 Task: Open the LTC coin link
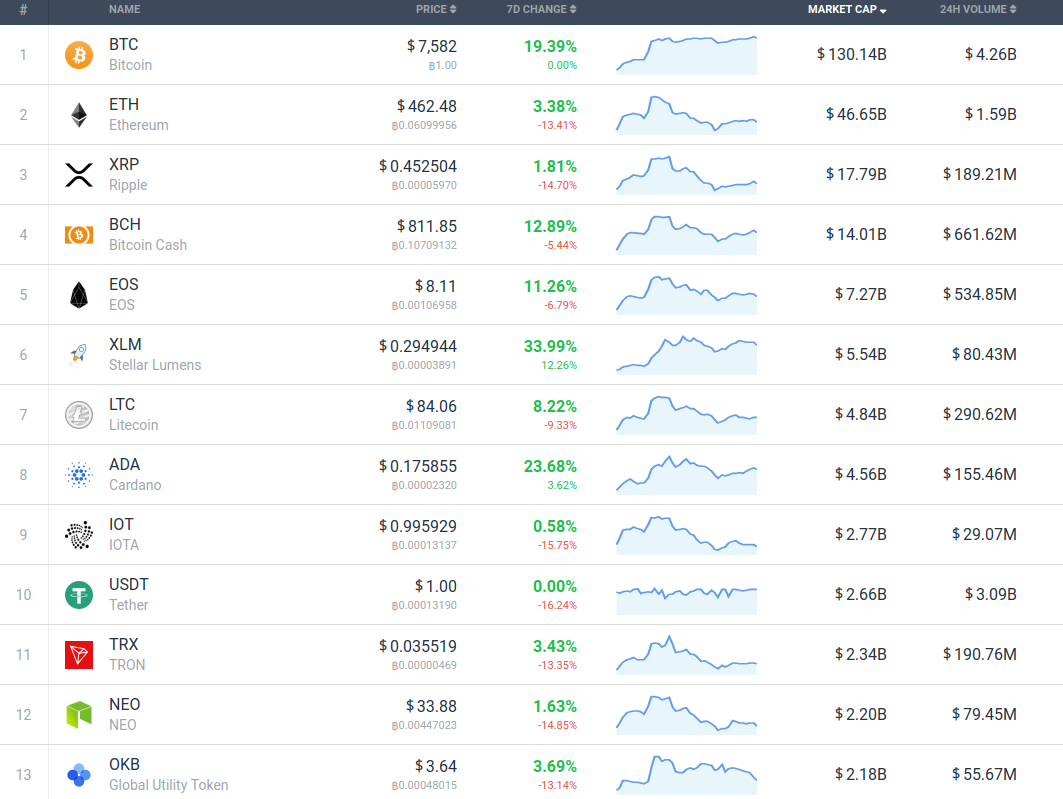click(x=122, y=405)
